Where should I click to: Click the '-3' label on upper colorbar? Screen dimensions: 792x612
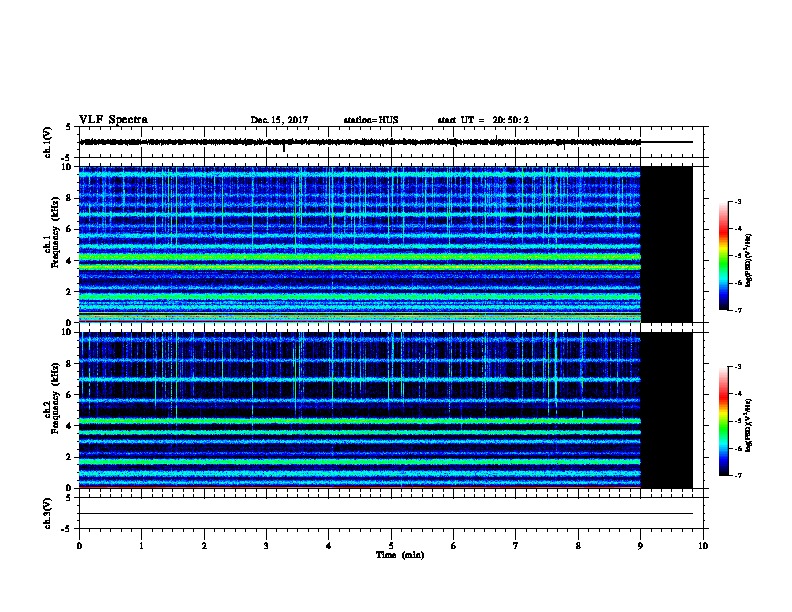point(737,201)
